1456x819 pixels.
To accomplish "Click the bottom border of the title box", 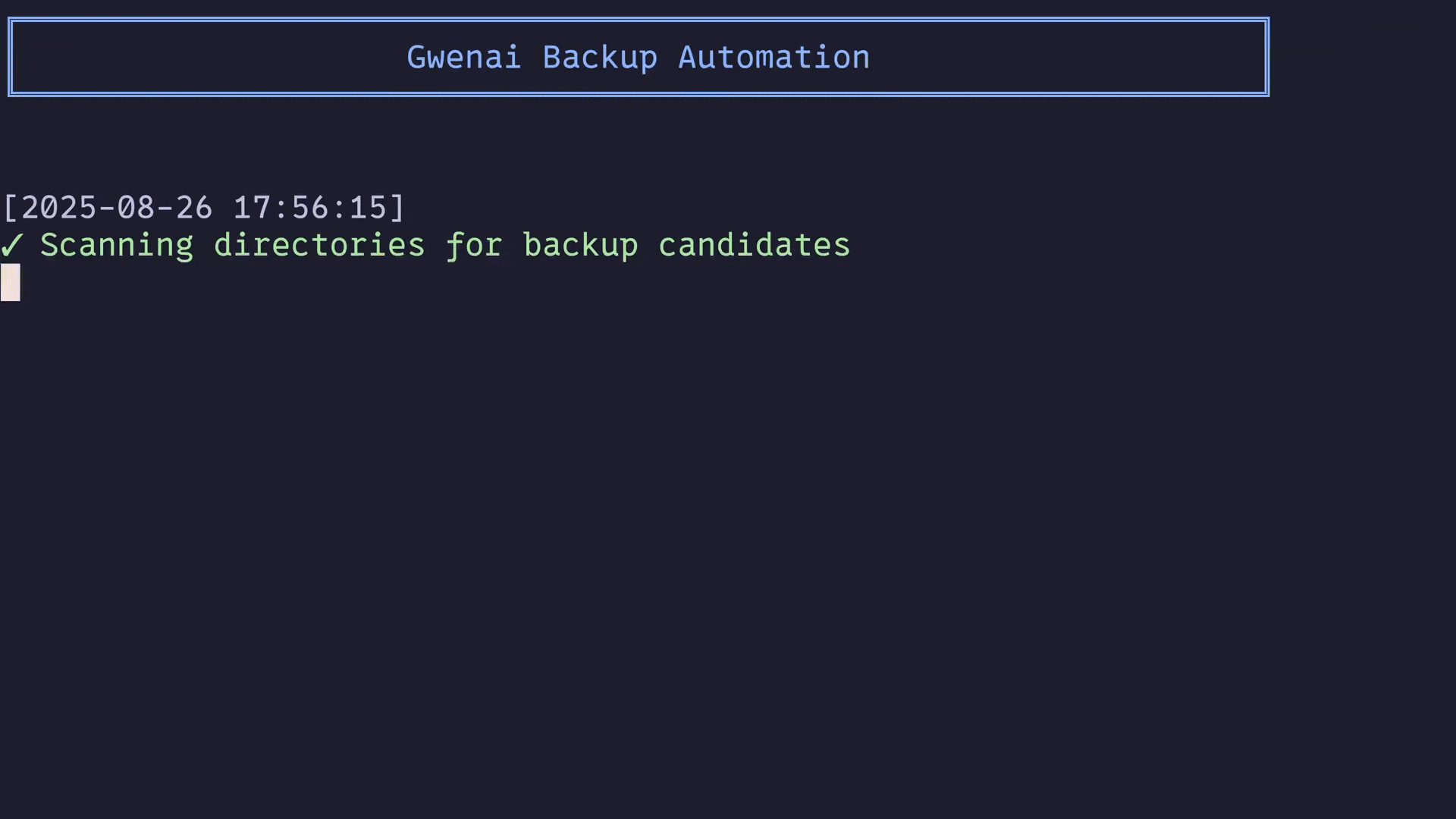I will pos(639,94).
